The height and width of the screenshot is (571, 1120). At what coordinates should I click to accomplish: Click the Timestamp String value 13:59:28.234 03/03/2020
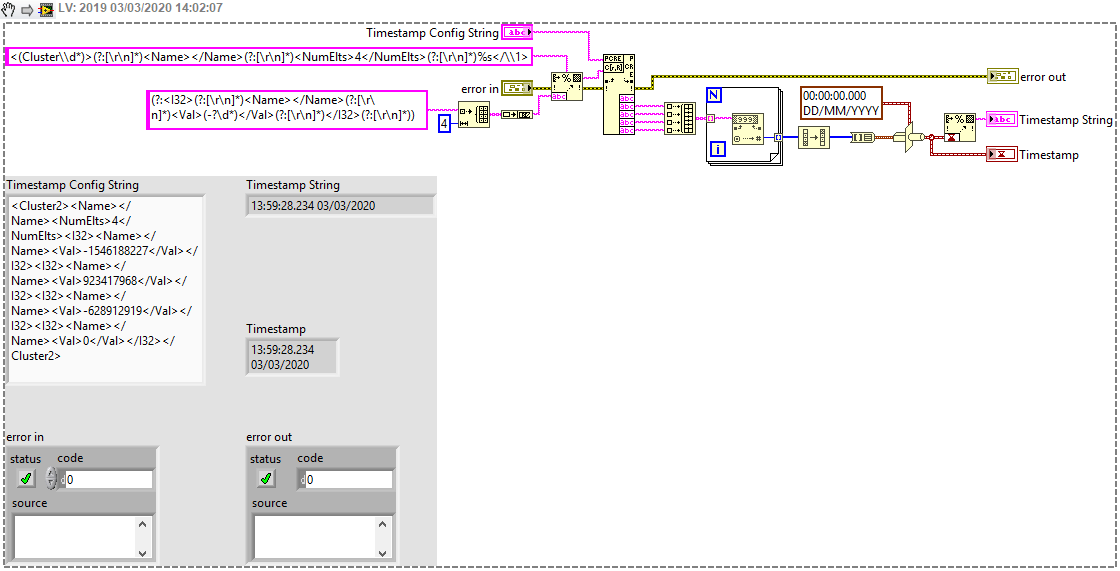pyautogui.click(x=313, y=206)
